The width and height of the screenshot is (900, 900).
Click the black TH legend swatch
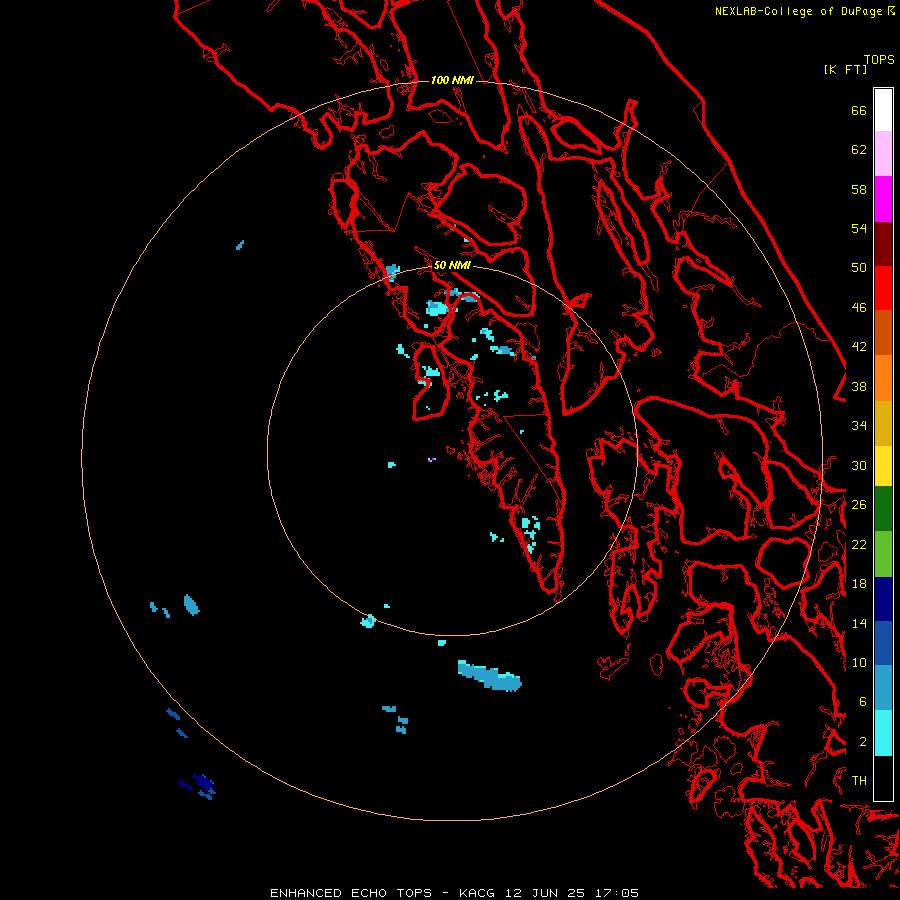[x=883, y=778]
